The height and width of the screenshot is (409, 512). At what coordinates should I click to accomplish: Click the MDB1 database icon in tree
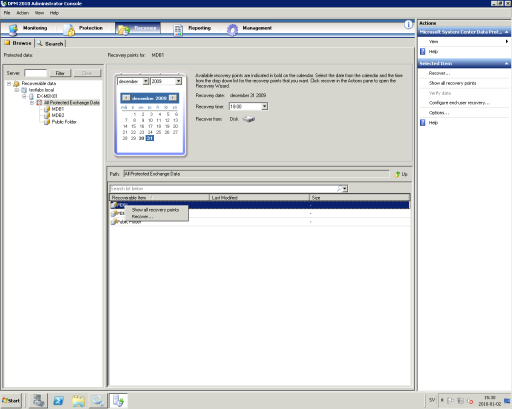pyautogui.click(x=47, y=109)
